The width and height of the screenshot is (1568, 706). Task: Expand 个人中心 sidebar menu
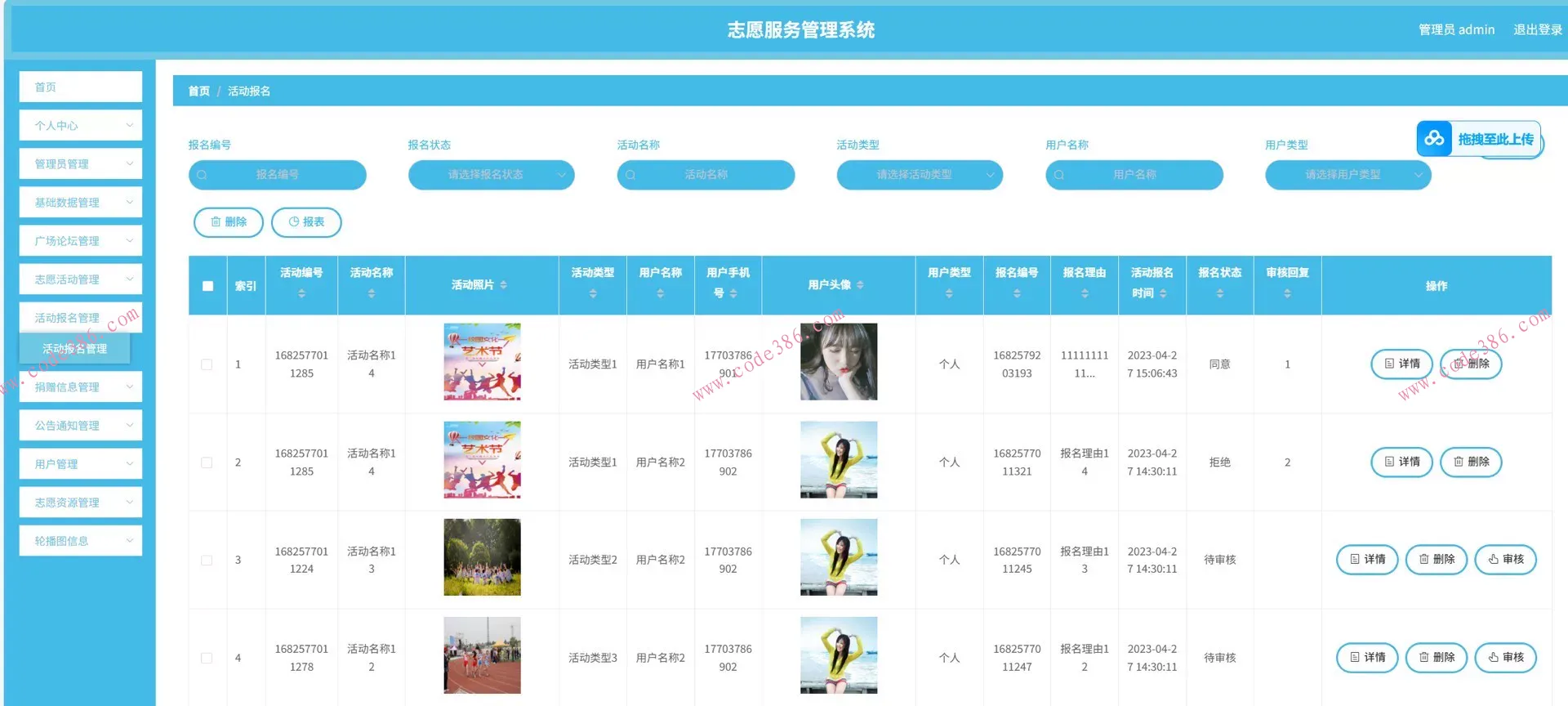[x=81, y=125]
